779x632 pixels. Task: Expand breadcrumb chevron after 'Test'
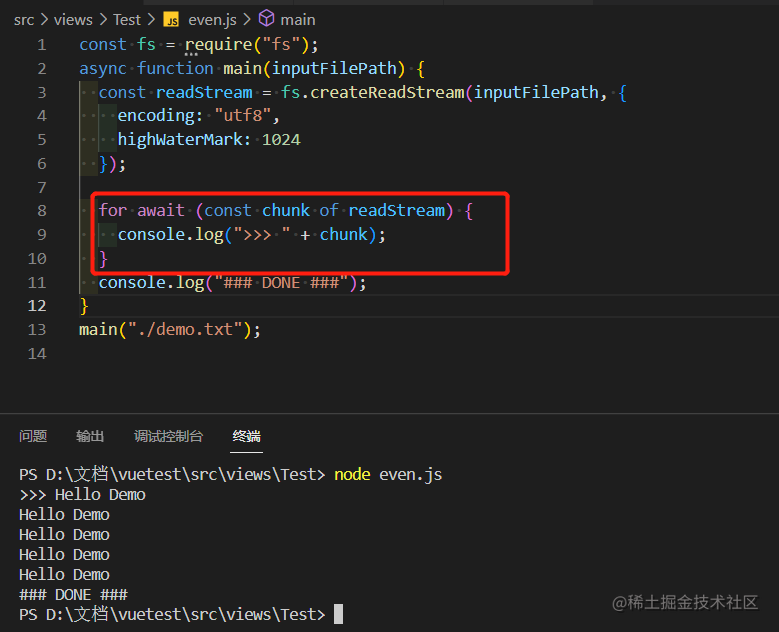click(x=151, y=20)
